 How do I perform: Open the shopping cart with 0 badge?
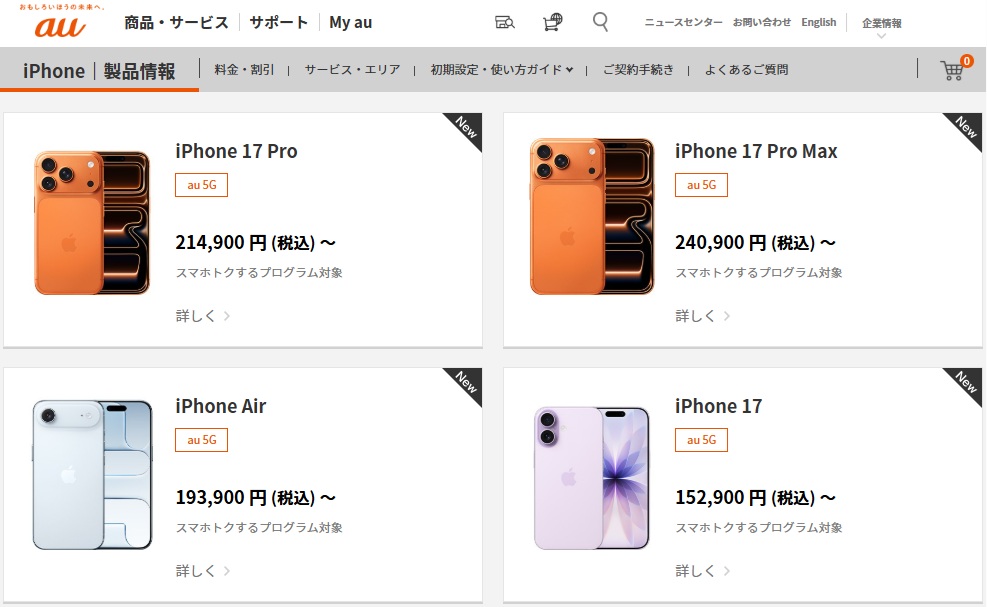[956, 68]
